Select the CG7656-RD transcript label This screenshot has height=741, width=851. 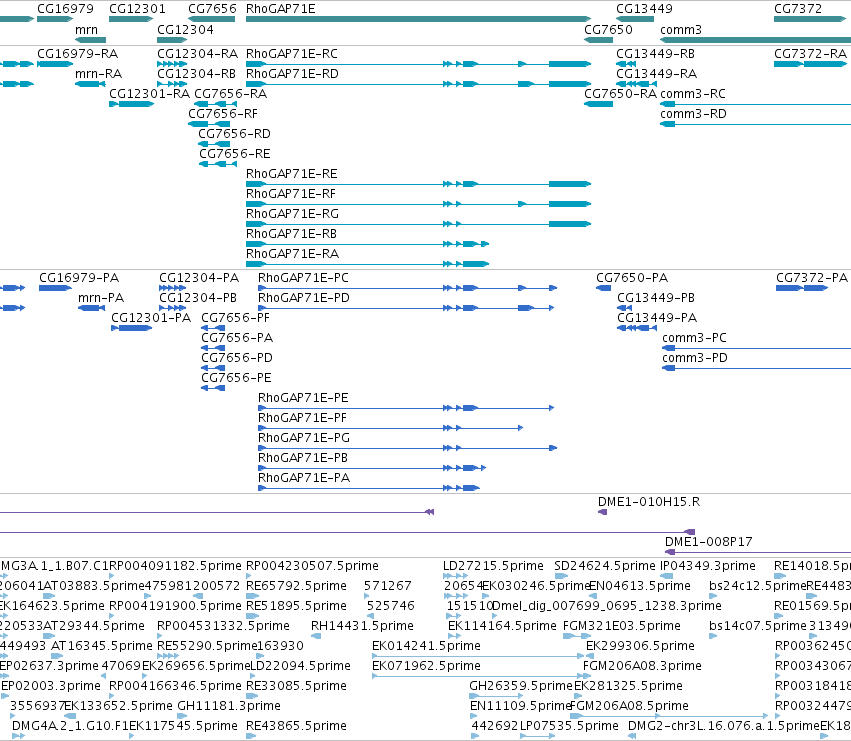234,134
